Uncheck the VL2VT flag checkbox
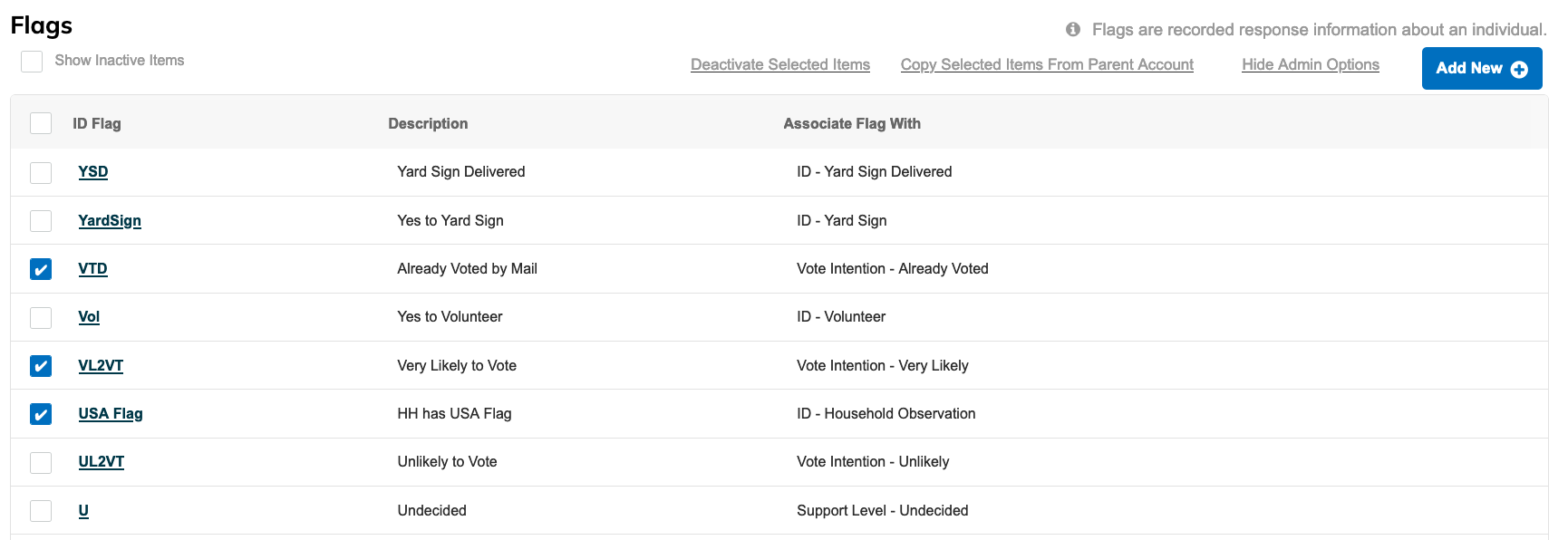This screenshot has width=1568, height=540. 40,365
